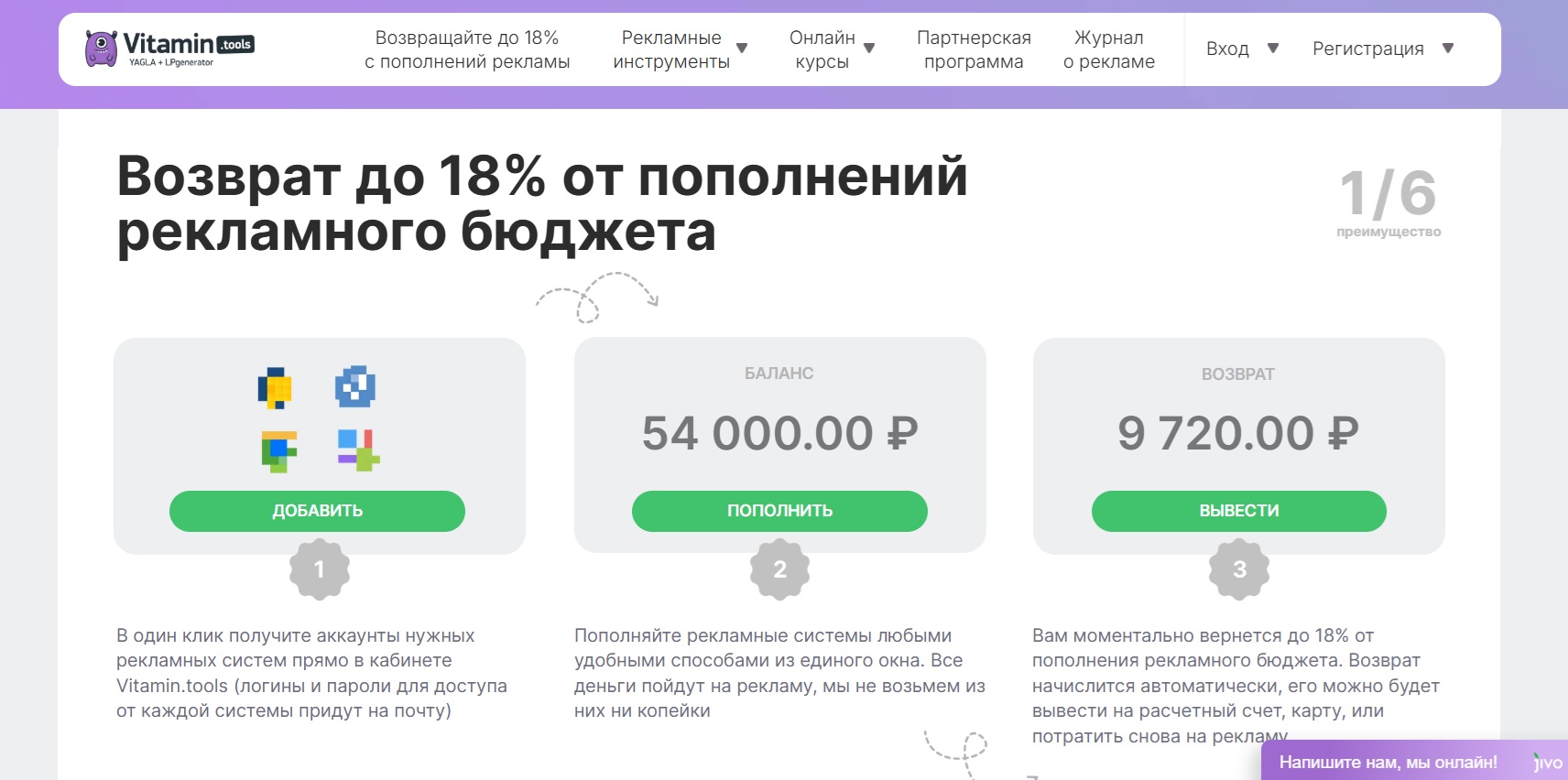Open the Вход dropdown arrow
Screen dimensions: 1568x780
1272,49
